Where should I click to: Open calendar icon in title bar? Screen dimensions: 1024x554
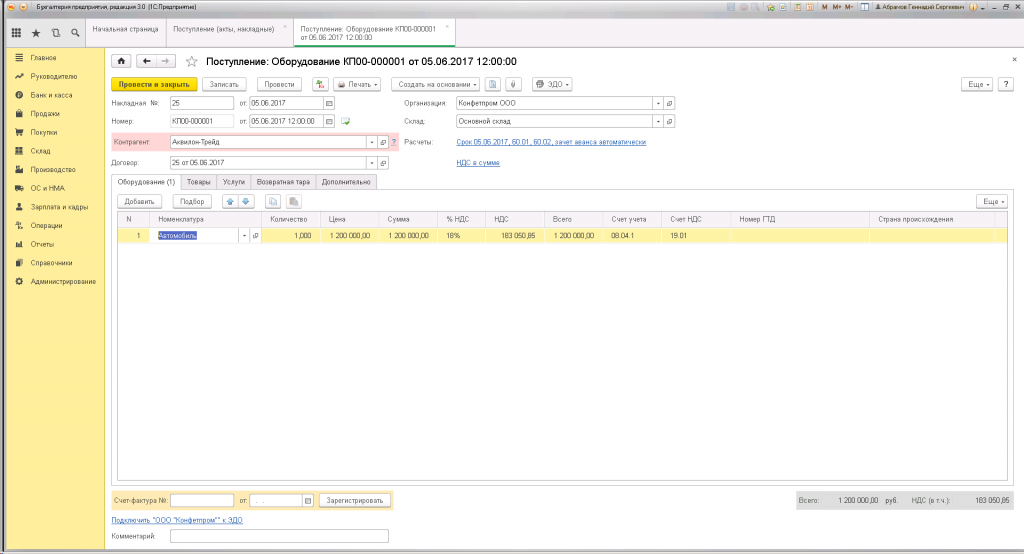810,7
